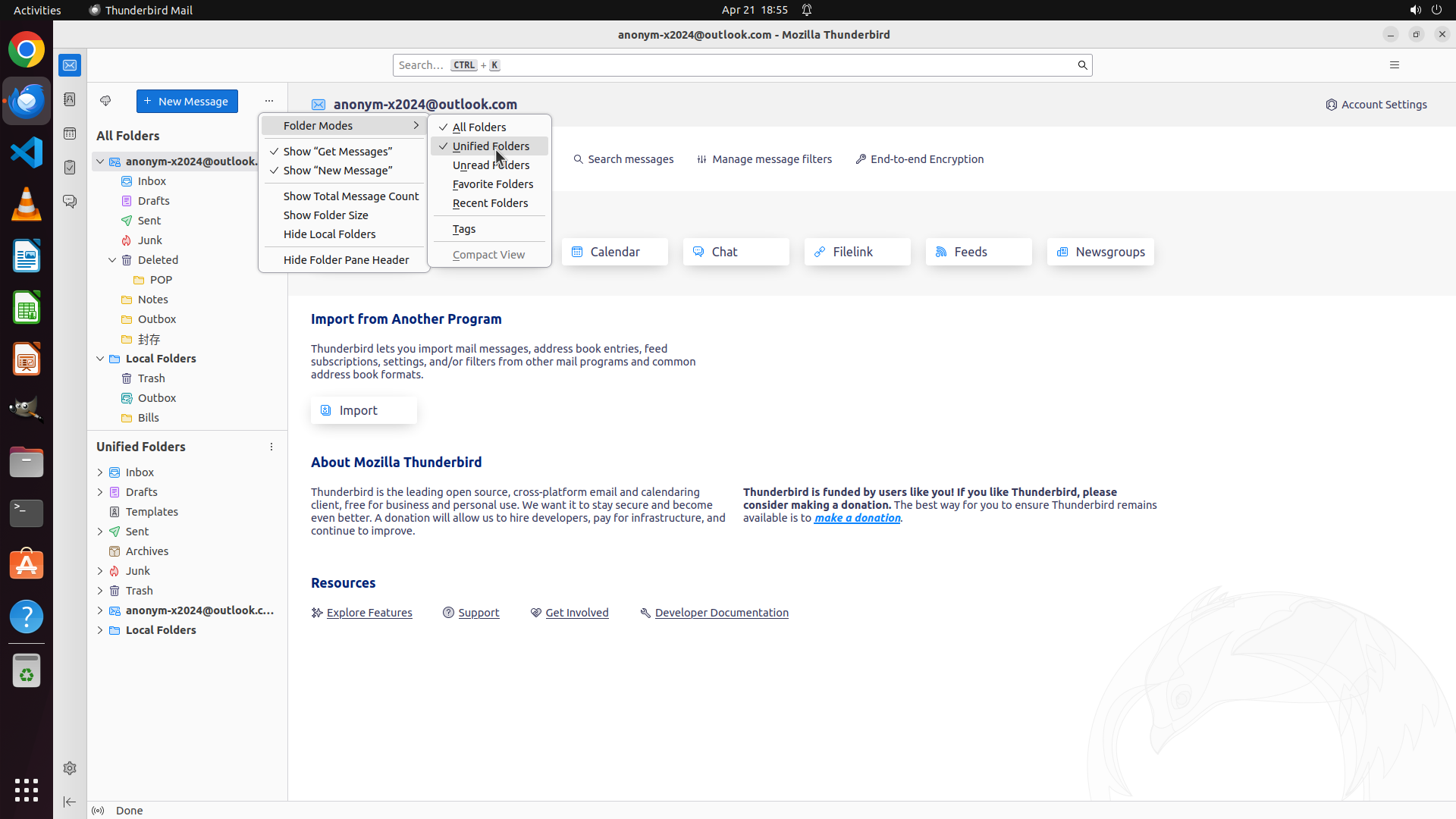Screen dimensions: 1456x819
Task: Open the Thunderbird app menu hamburger
Action: 1394,65
